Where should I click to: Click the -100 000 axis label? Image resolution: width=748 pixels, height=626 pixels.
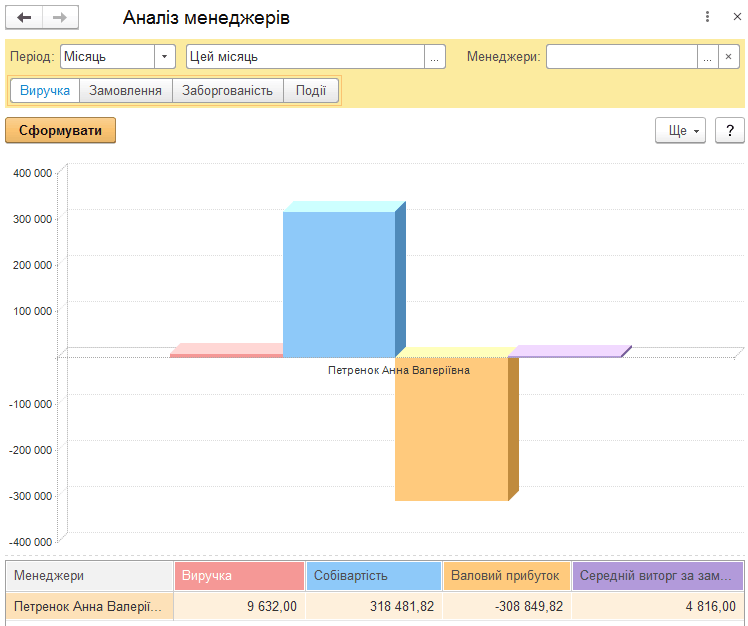pyautogui.click(x=31, y=404)
